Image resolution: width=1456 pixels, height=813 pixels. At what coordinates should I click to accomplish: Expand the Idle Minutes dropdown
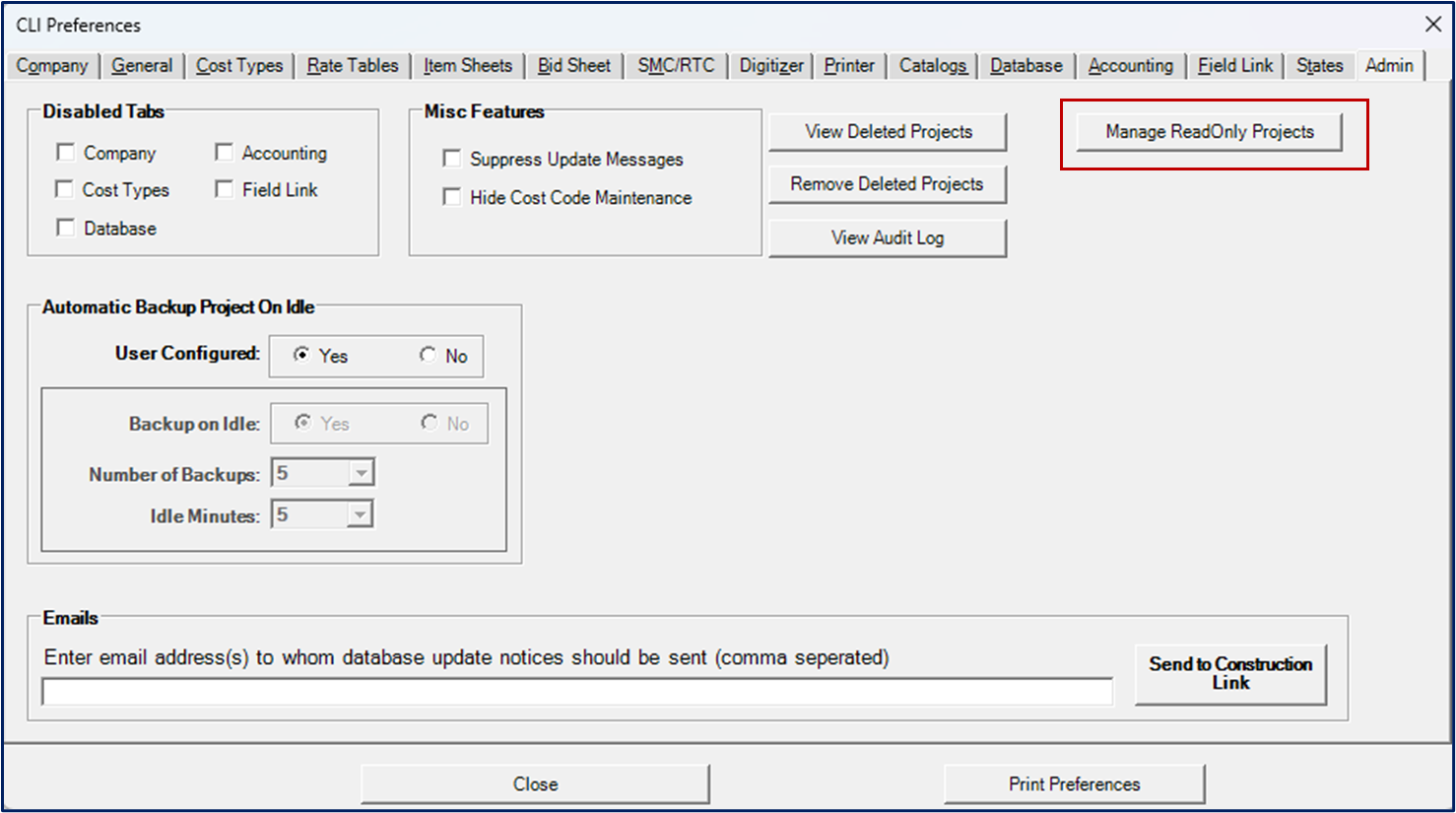362,515
